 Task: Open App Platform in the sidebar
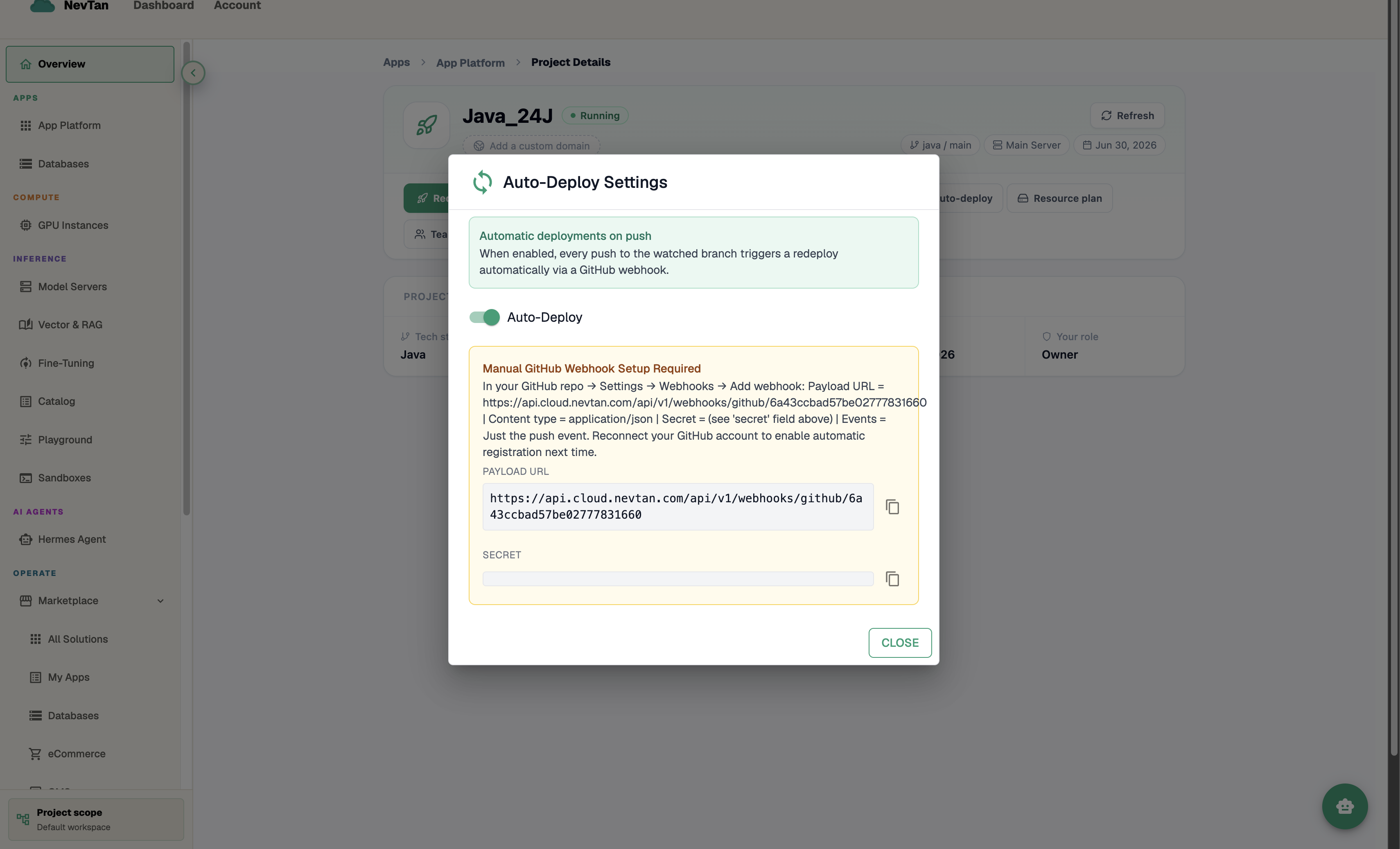click(90, 125)
